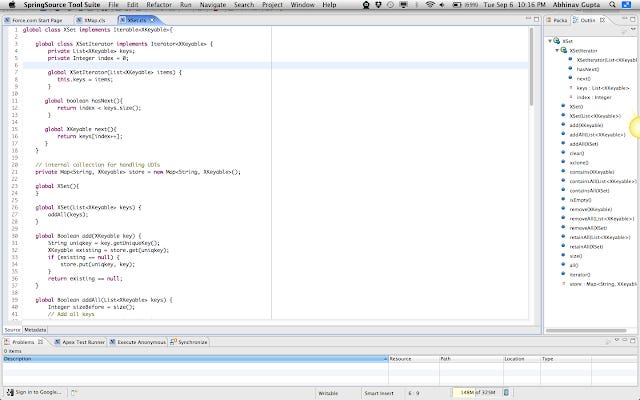This screenshot has height=400, width=640.
Task: Click the battery status icon
Action: [x=457, y=5]
